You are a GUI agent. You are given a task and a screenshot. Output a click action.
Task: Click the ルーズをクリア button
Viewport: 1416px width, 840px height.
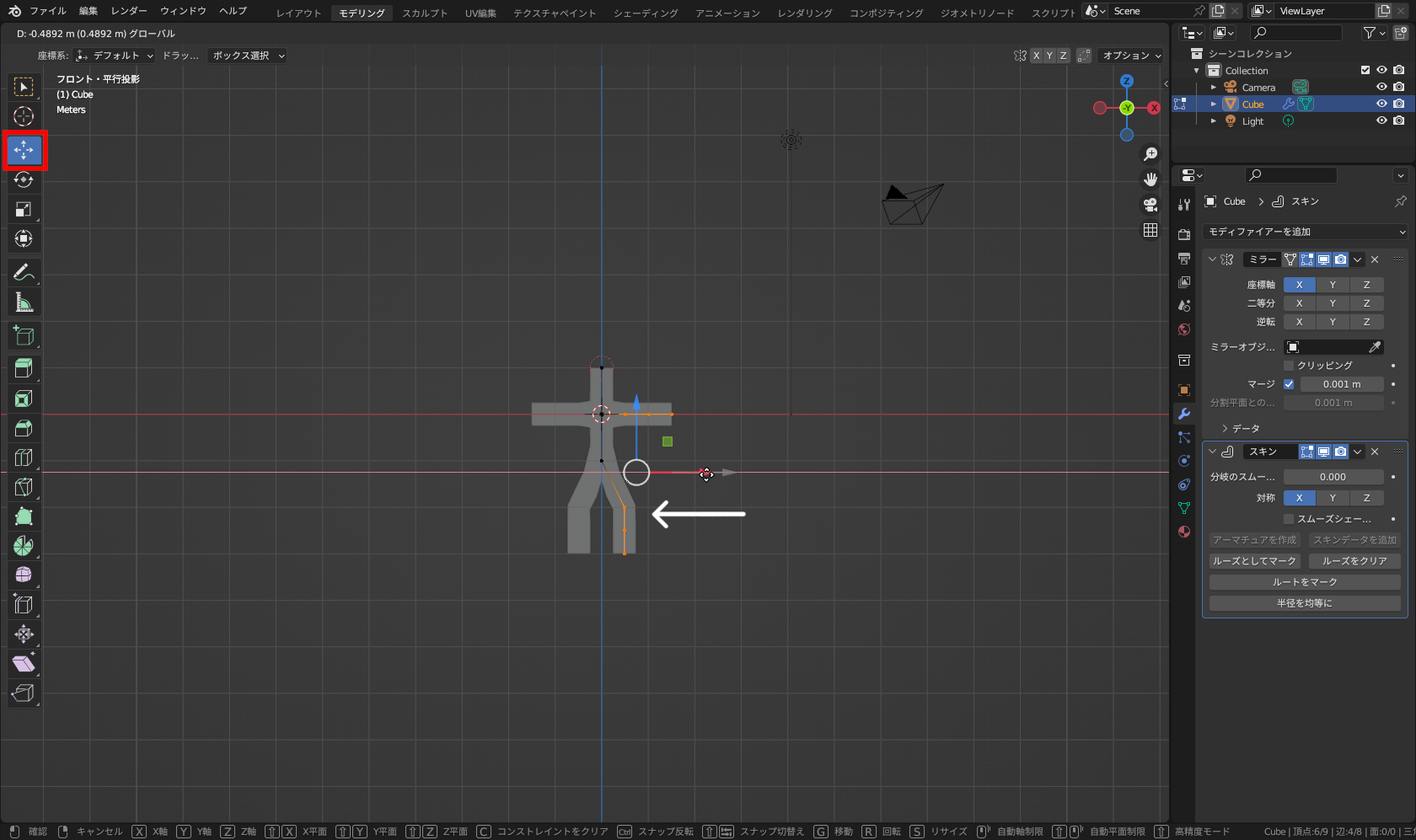click(1354, 561)
